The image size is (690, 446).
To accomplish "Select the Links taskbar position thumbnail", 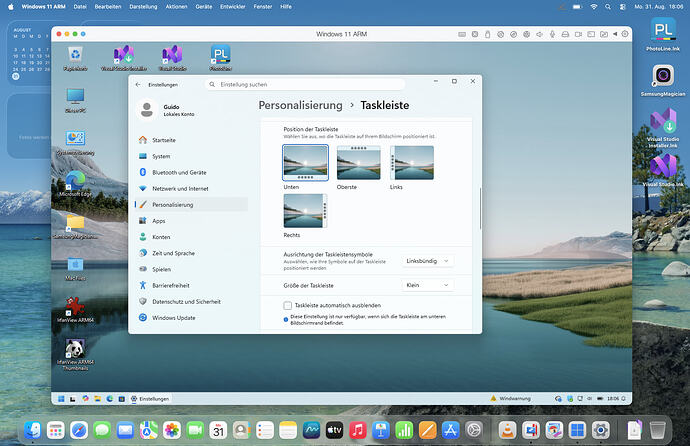I will [412, 162].
